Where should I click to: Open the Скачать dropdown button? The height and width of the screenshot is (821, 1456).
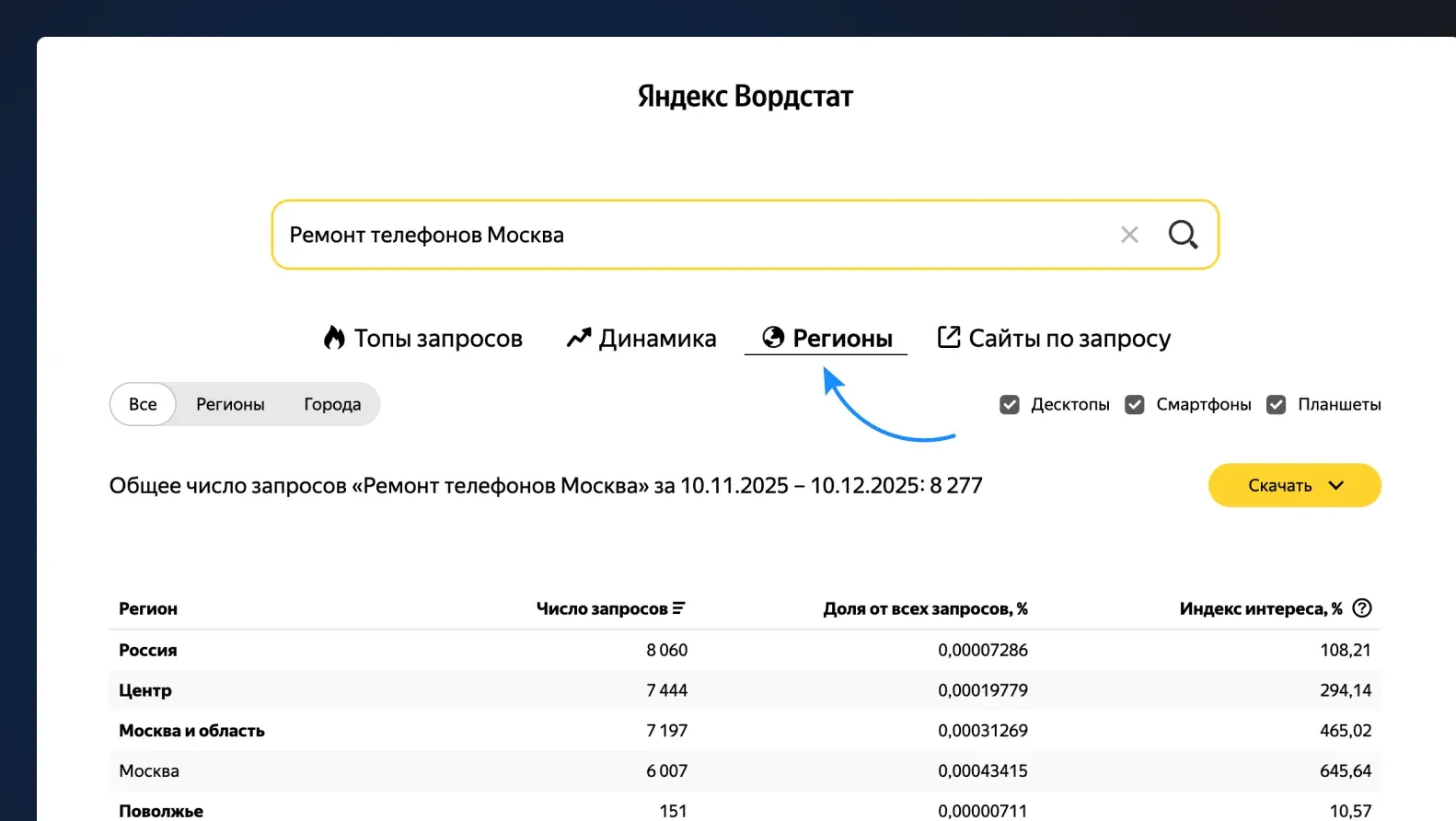click(1294, 485)
